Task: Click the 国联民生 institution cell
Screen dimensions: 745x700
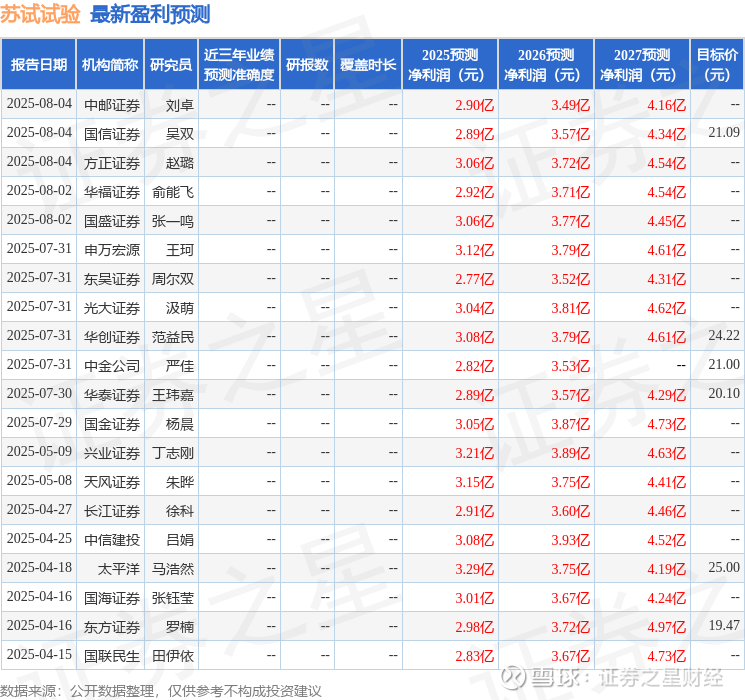Action: tap(112, 656)
